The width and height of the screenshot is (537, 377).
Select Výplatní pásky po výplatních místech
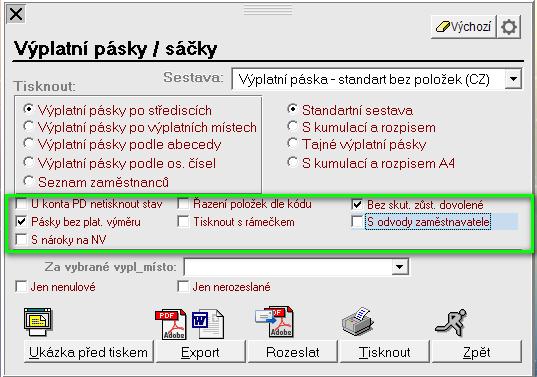click(x=140, y=127)
